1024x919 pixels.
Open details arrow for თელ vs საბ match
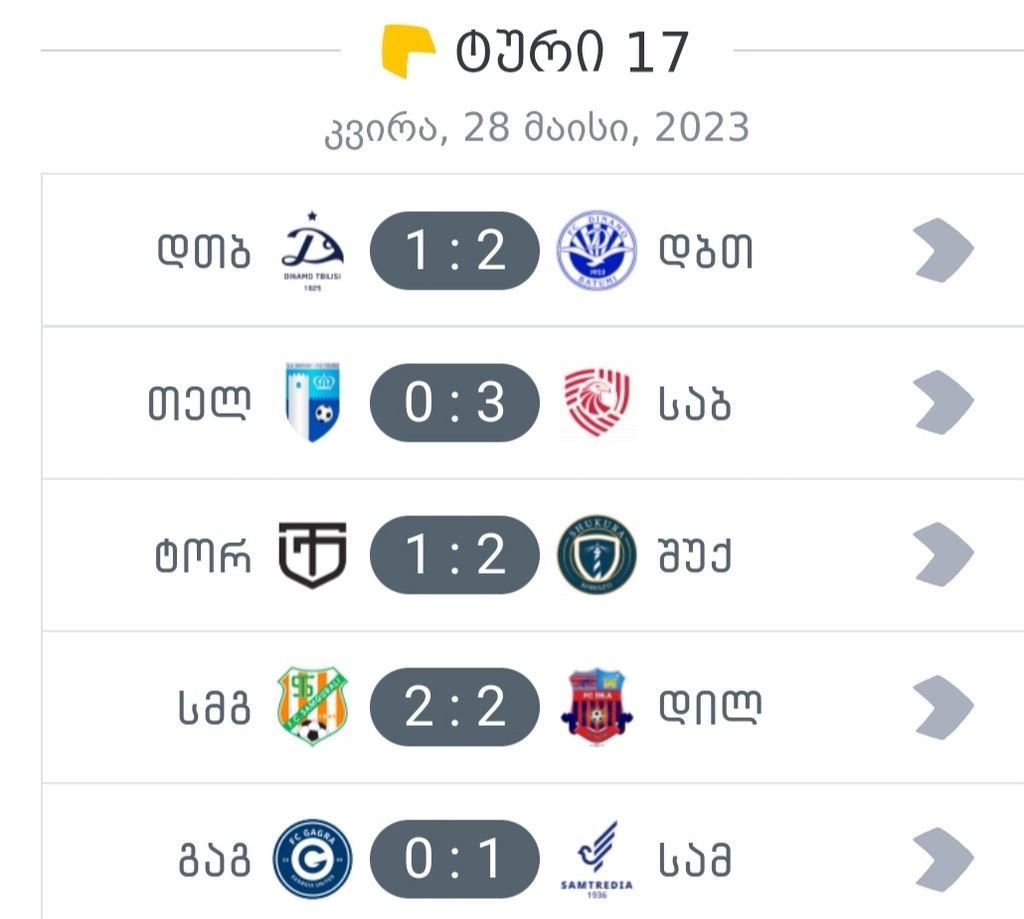943,403
